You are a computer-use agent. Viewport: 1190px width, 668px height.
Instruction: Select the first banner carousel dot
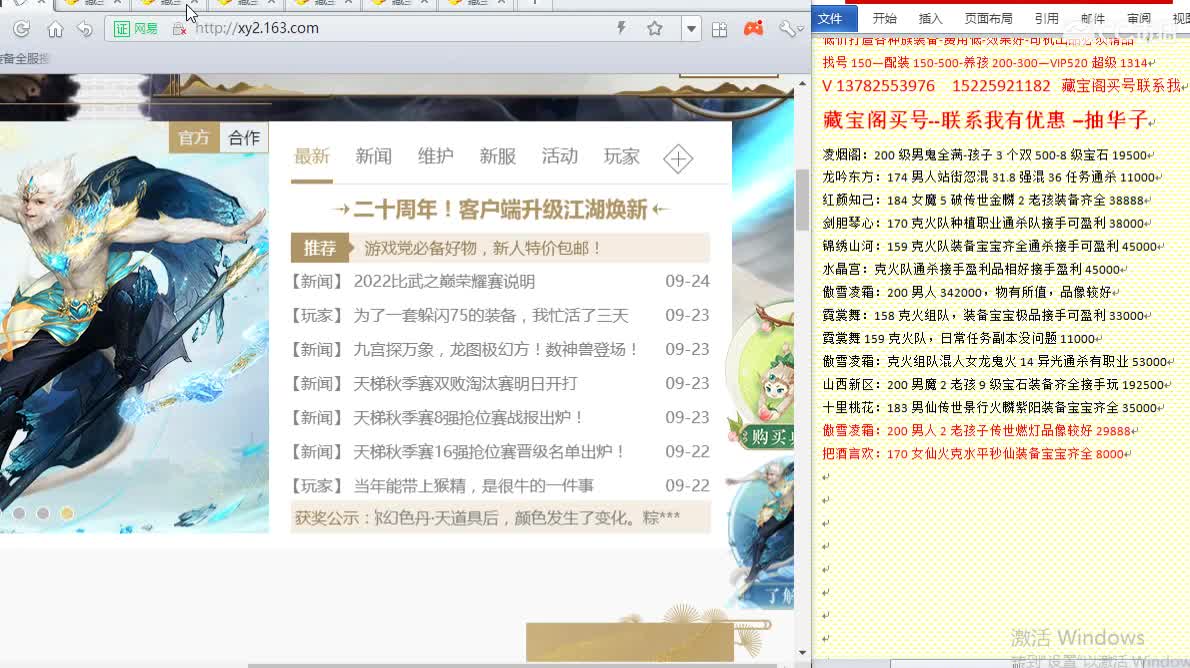[x=19, y=514]
